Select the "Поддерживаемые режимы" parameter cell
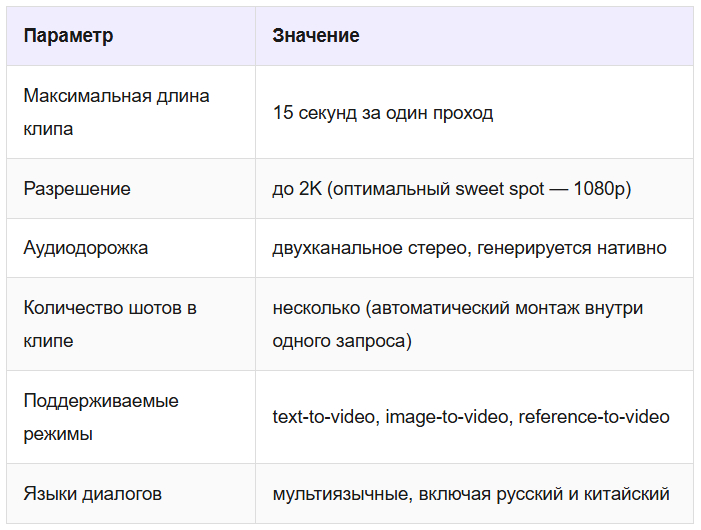Image resolution: width=701 pixels, height=530 pixels. [x=101, y=417]
